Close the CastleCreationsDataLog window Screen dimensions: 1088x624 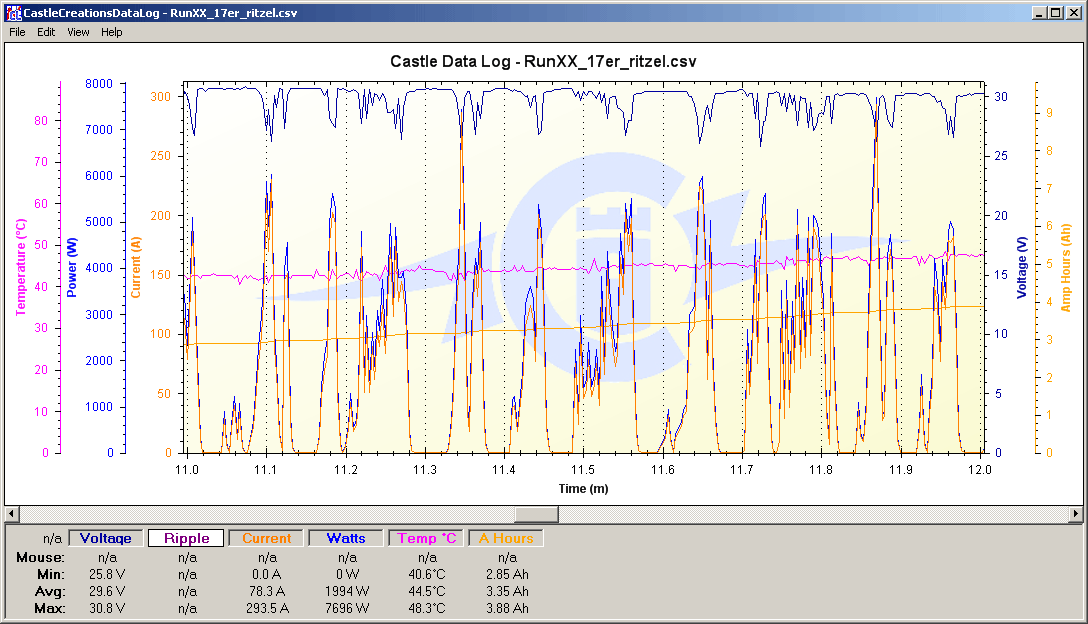tap(1073, 12)
